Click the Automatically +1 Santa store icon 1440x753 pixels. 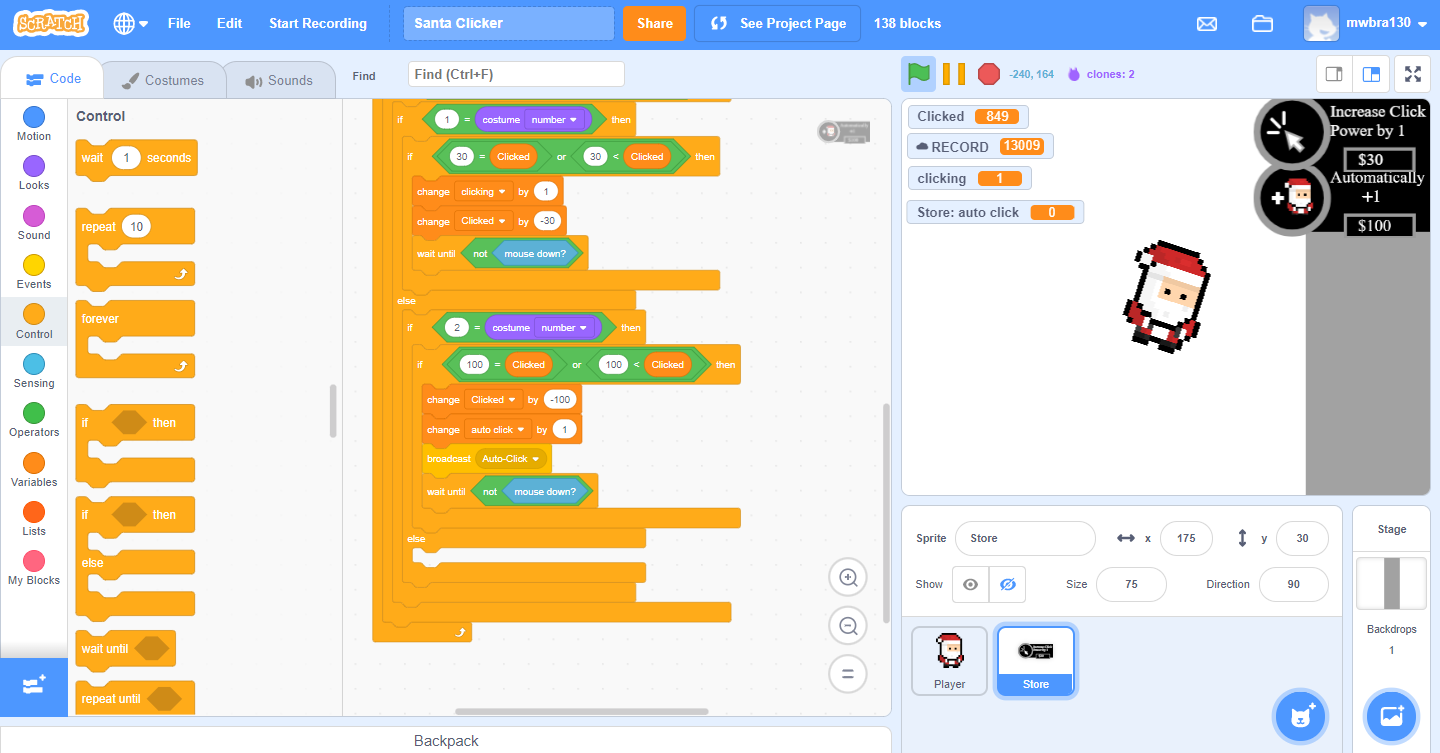tap(1291, 198)
